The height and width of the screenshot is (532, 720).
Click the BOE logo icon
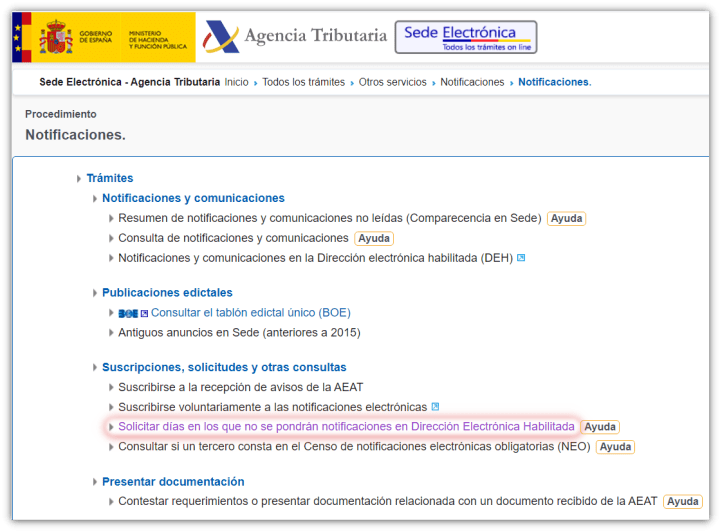click(x=128, y=314)
